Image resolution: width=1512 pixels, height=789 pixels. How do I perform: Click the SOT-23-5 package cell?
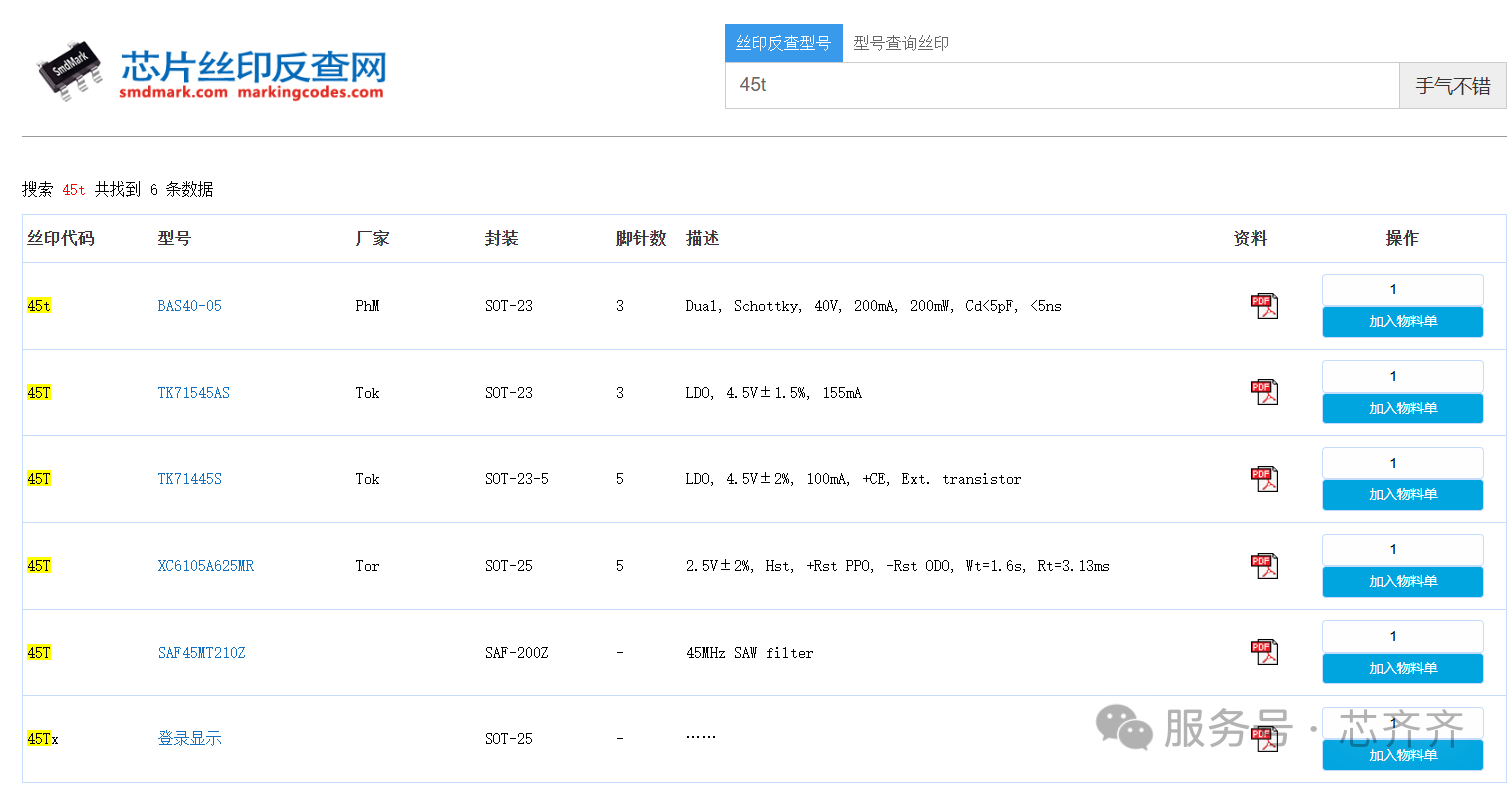[517, 479]
